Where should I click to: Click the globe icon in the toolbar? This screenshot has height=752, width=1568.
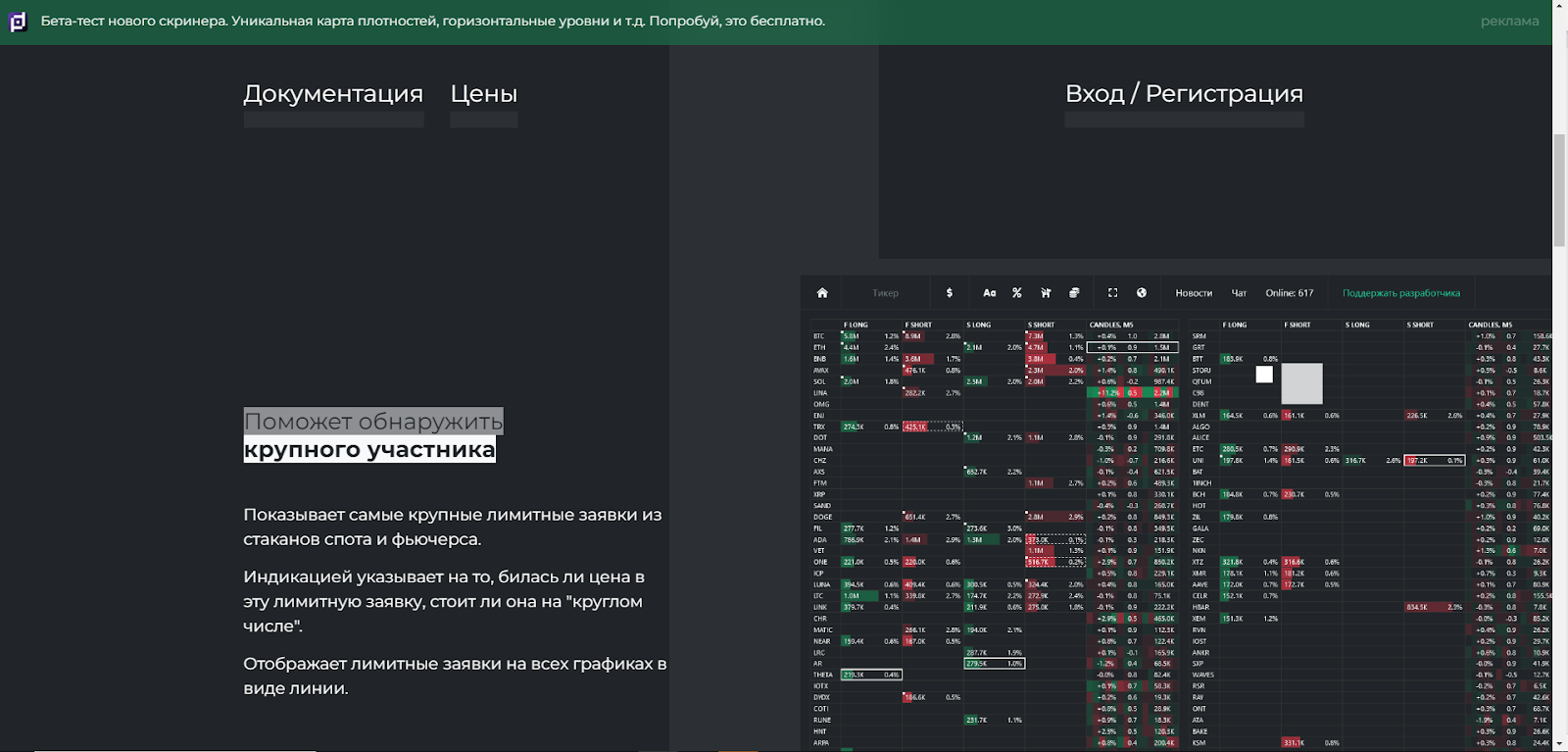pyautogui.click(x=1142, y=293)
